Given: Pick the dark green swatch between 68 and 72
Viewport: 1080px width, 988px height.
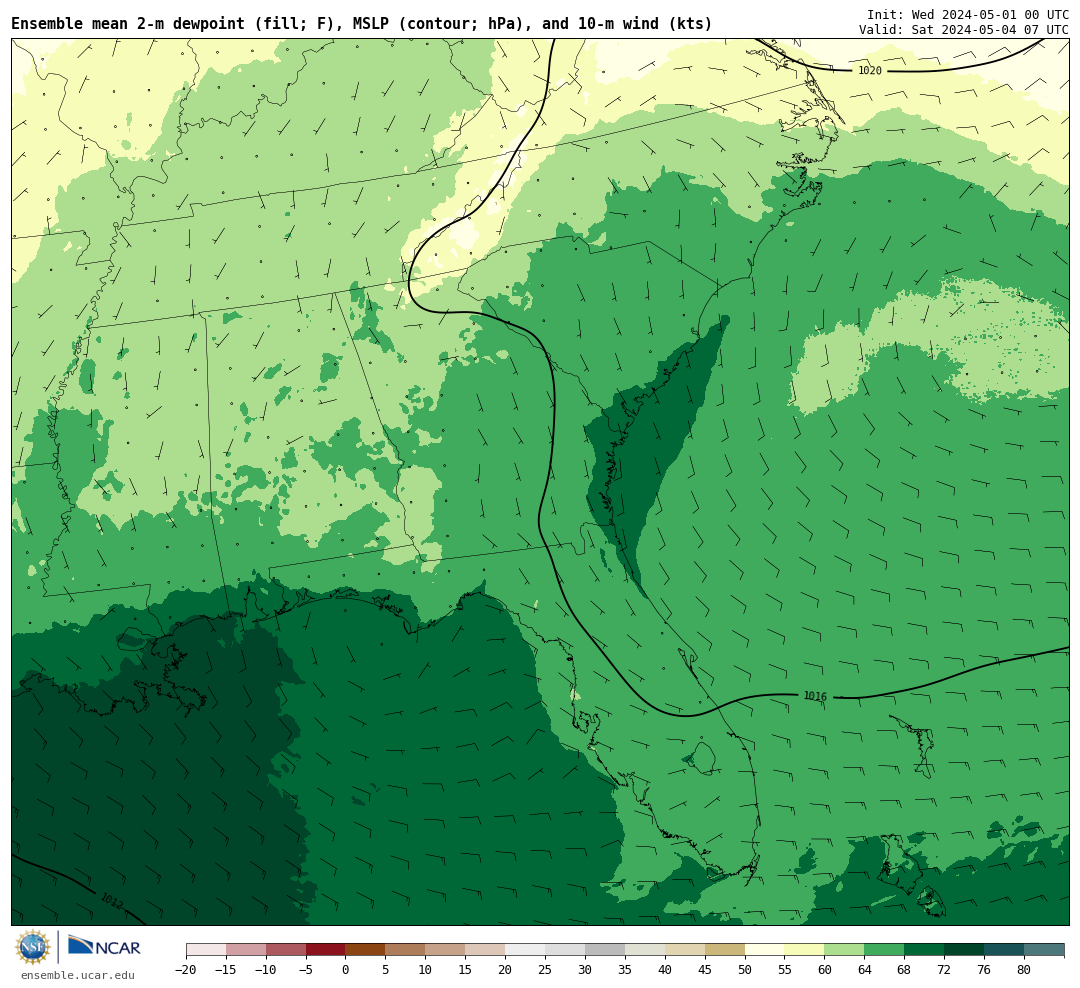Looking at the screenshot, I should pyautogui.click(x=925, y=949).
